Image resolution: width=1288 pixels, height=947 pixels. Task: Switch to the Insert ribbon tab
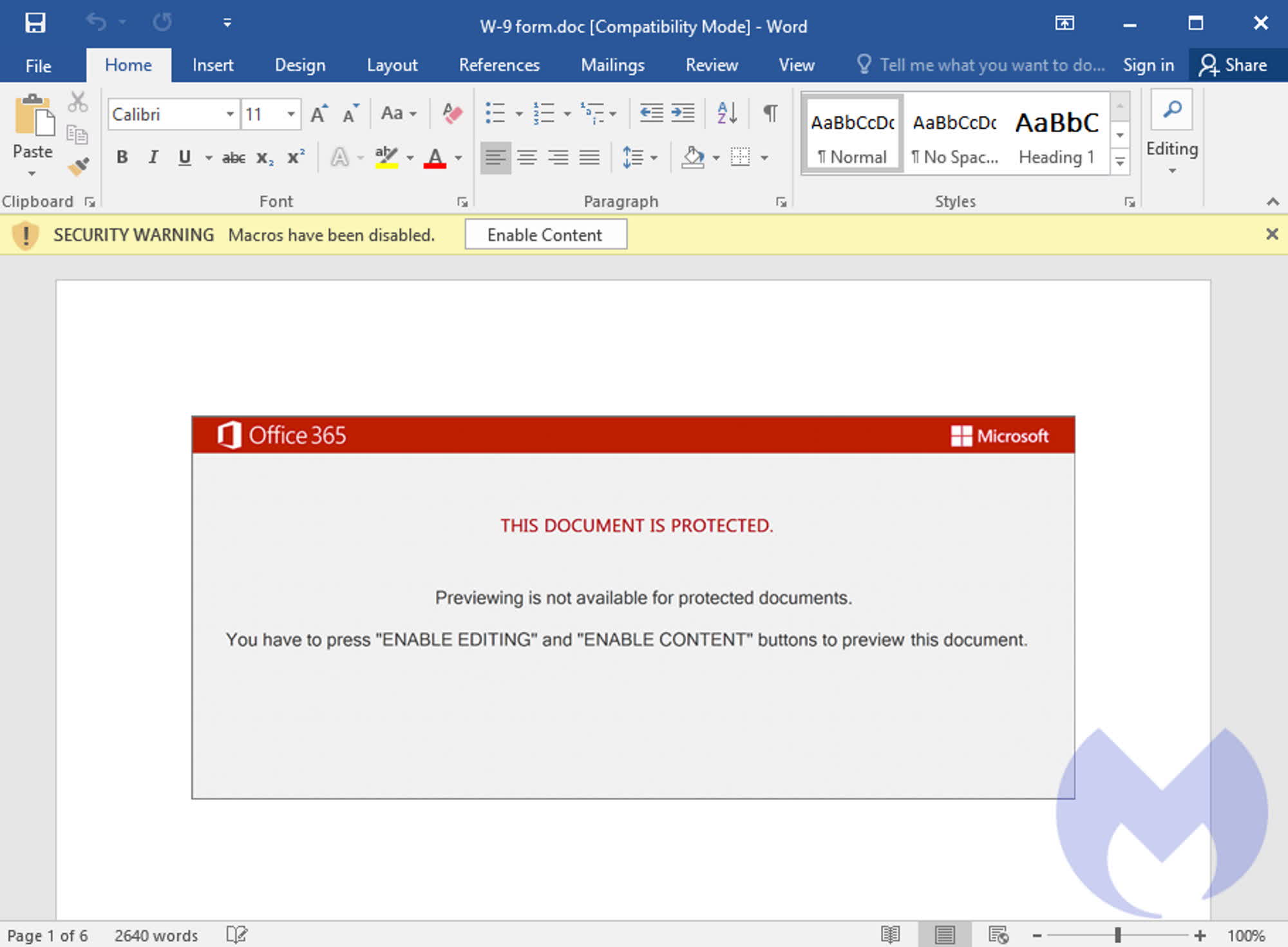[213, 65]
